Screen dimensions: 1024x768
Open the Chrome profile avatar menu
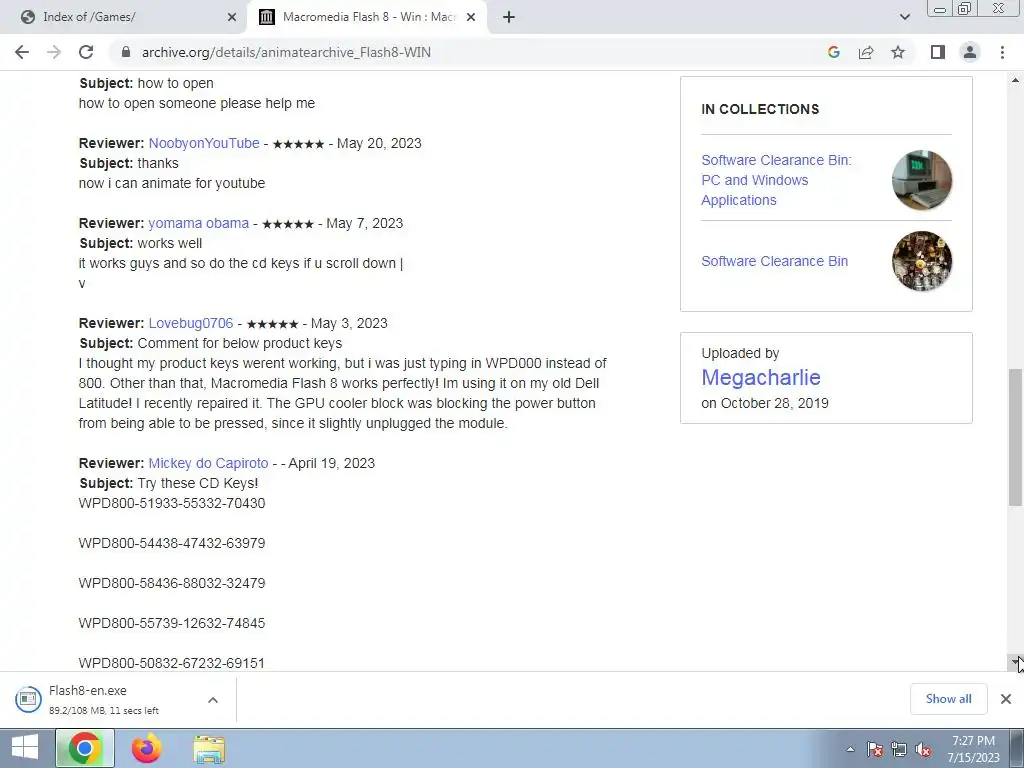tap(970, 52)
